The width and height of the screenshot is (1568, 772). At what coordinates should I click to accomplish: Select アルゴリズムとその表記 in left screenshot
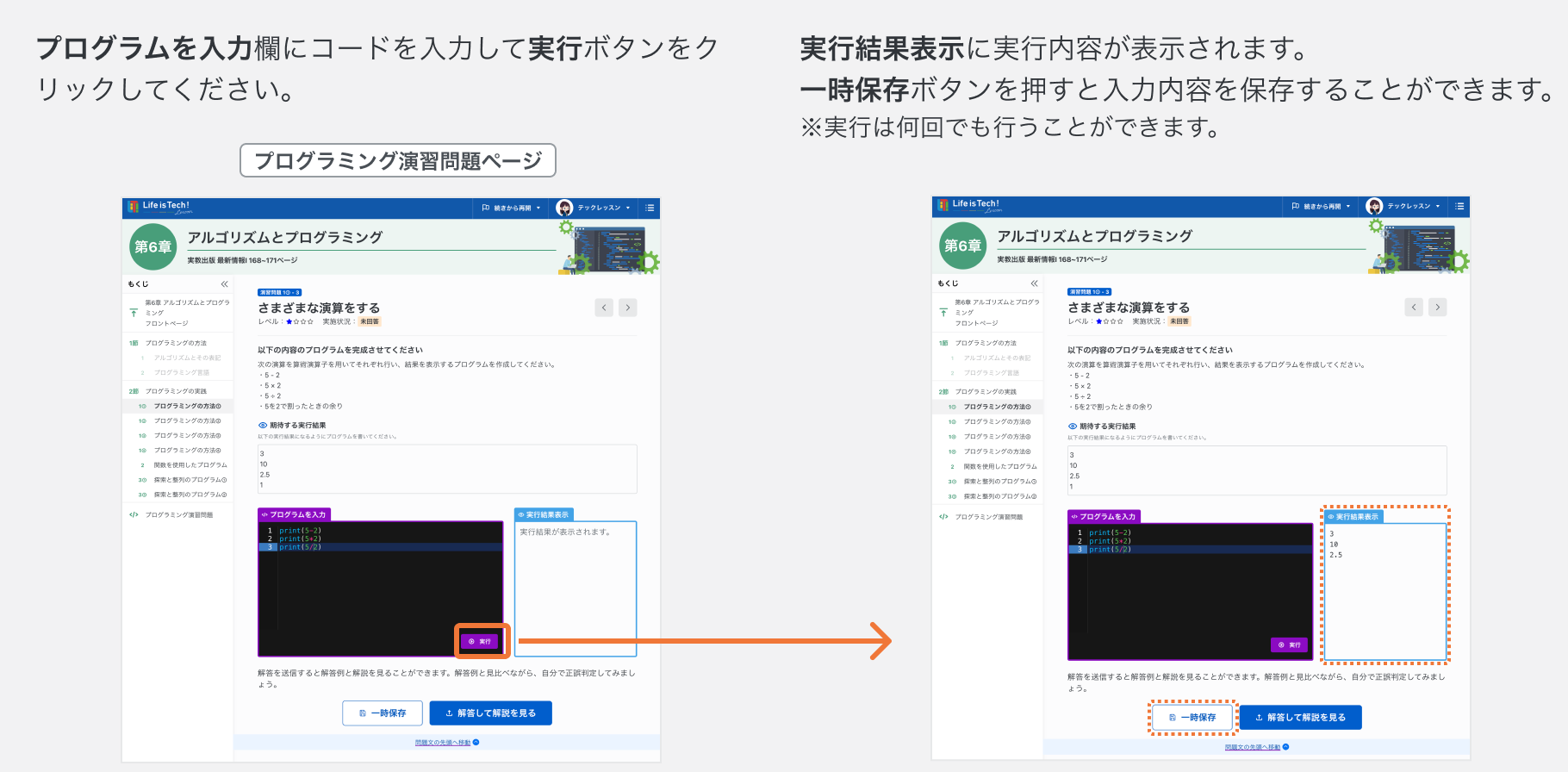pos(187,358)
